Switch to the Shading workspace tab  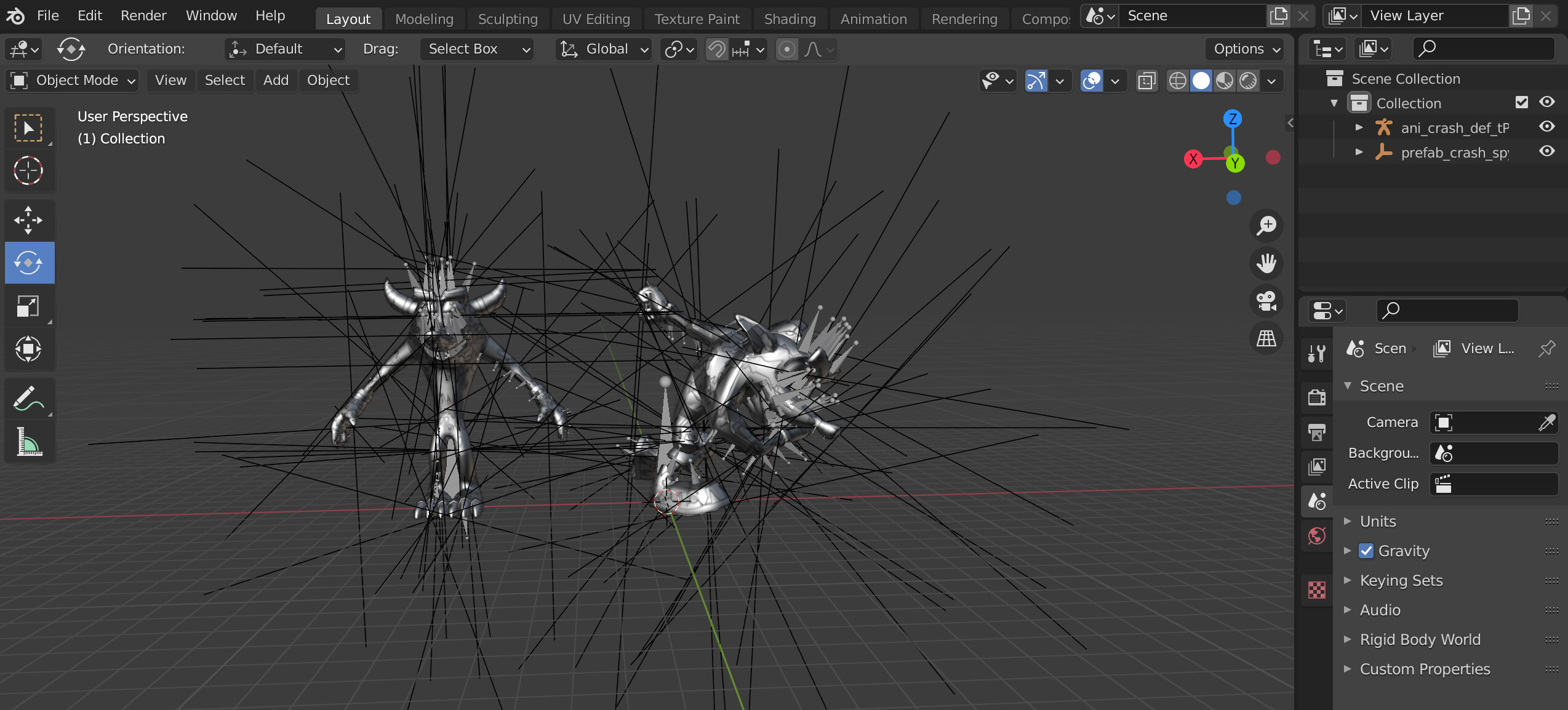[790, 19]
